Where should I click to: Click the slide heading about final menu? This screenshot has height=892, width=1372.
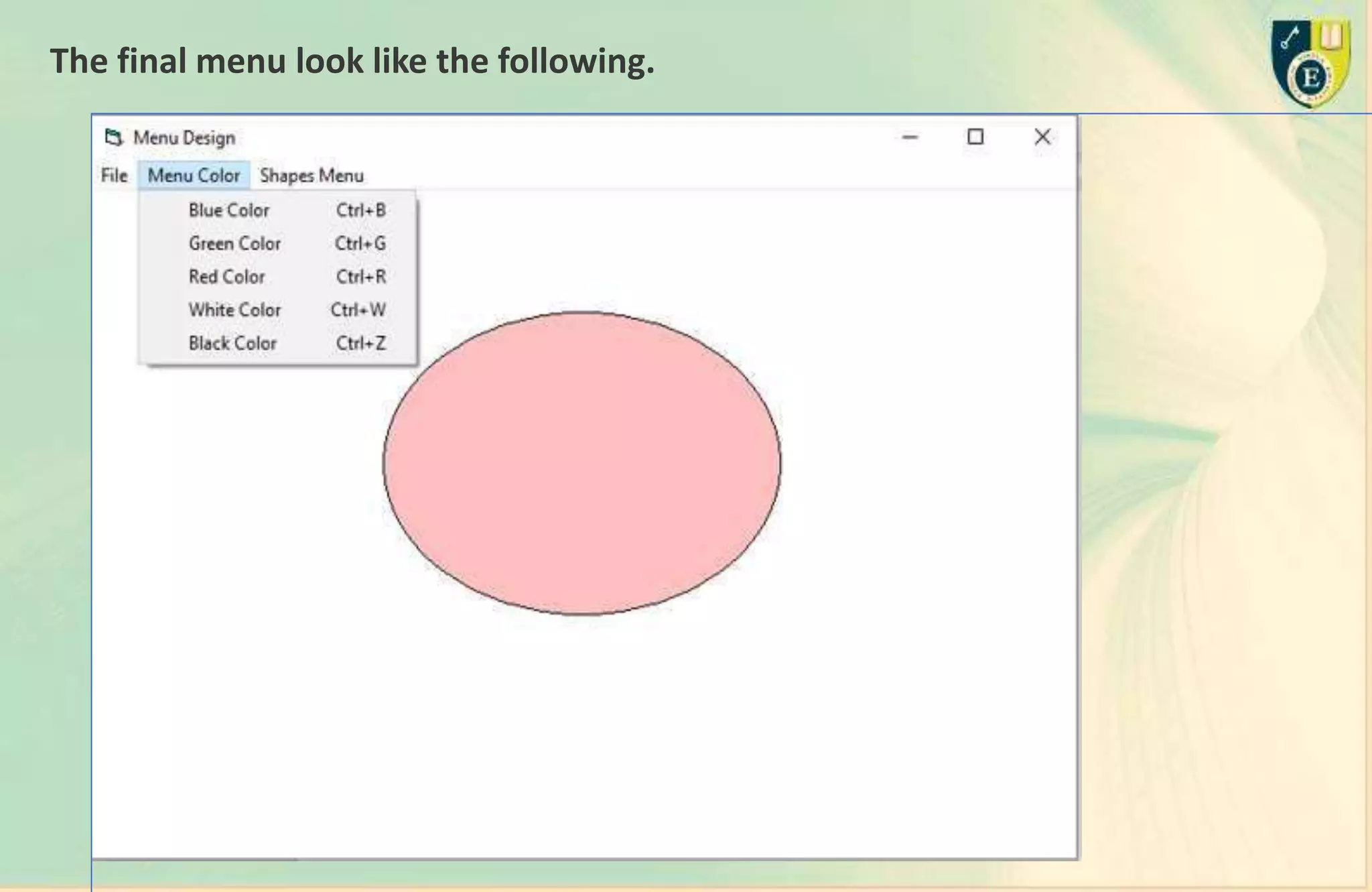(352, 61)
